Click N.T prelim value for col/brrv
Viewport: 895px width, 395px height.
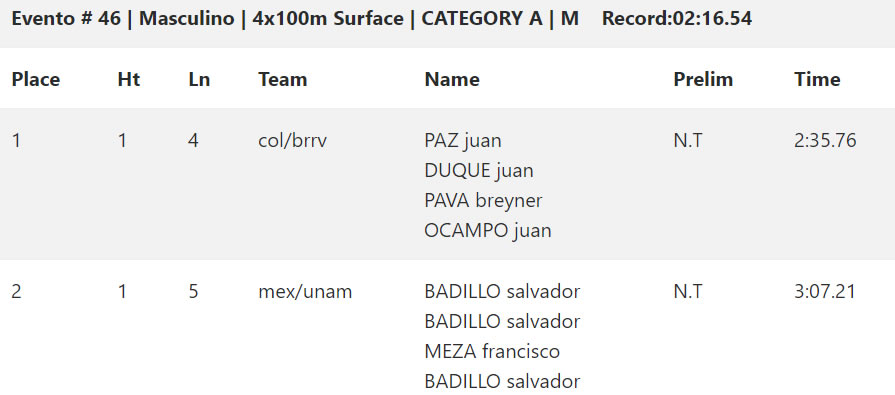pyautogui.click(x=688, y=140)
